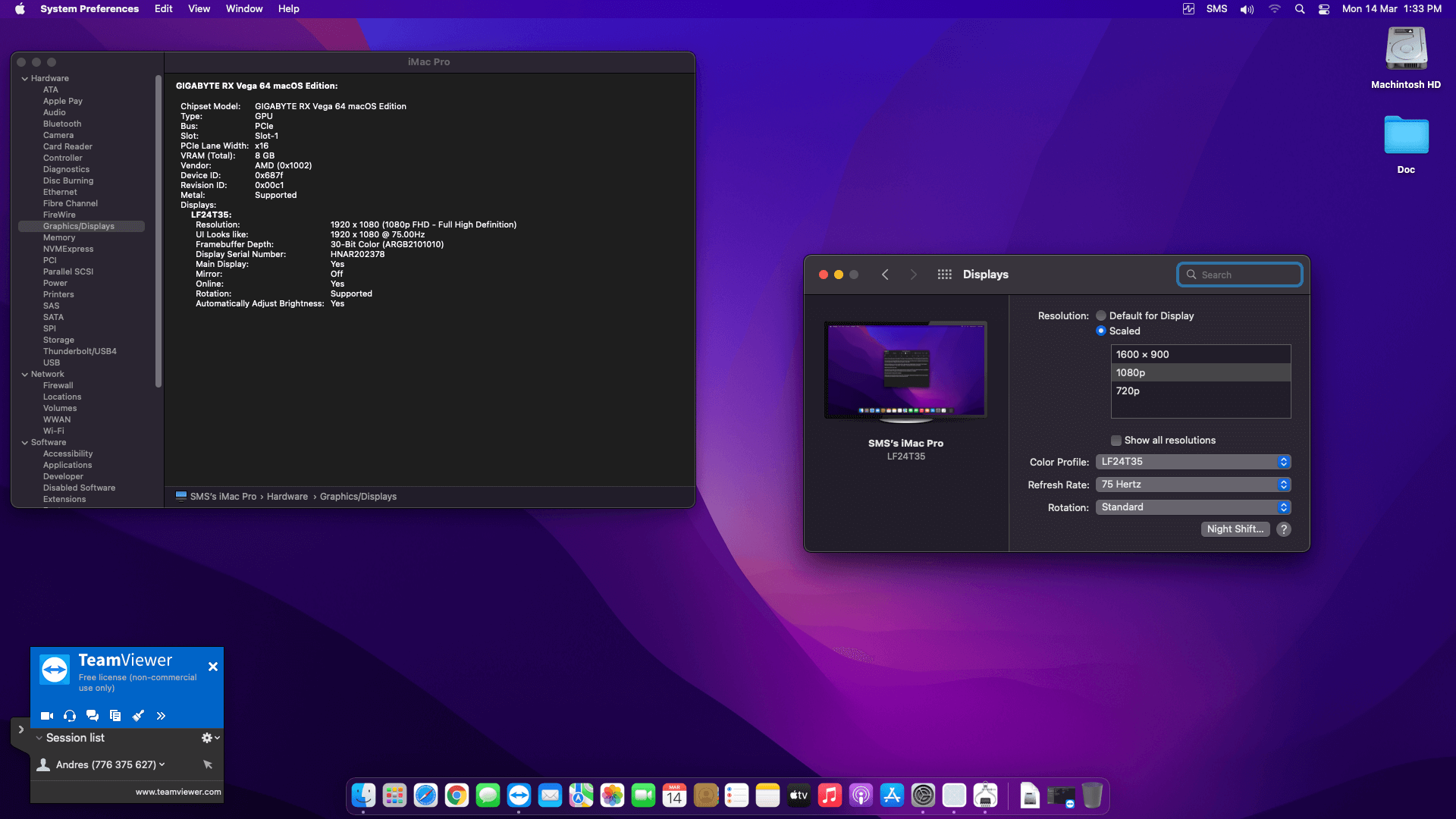
Task: Open the Edit menu
Action: coord(163,9)
